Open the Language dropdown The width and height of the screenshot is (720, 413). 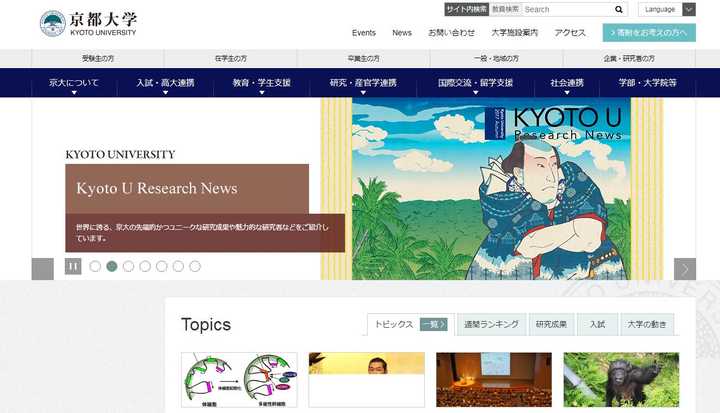[667, 9]
